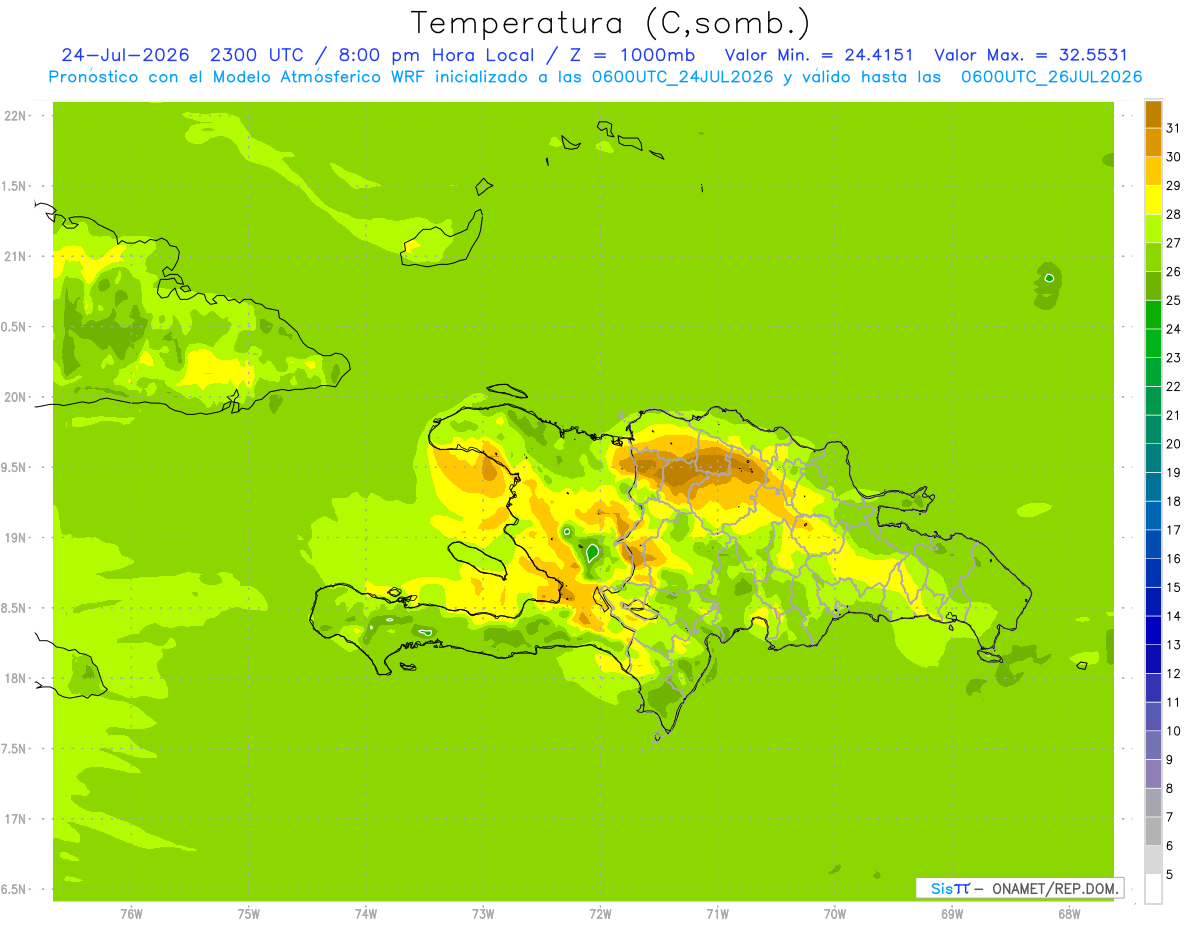
Task: Select the '76W' longitude label
Action: pos(131,914)
